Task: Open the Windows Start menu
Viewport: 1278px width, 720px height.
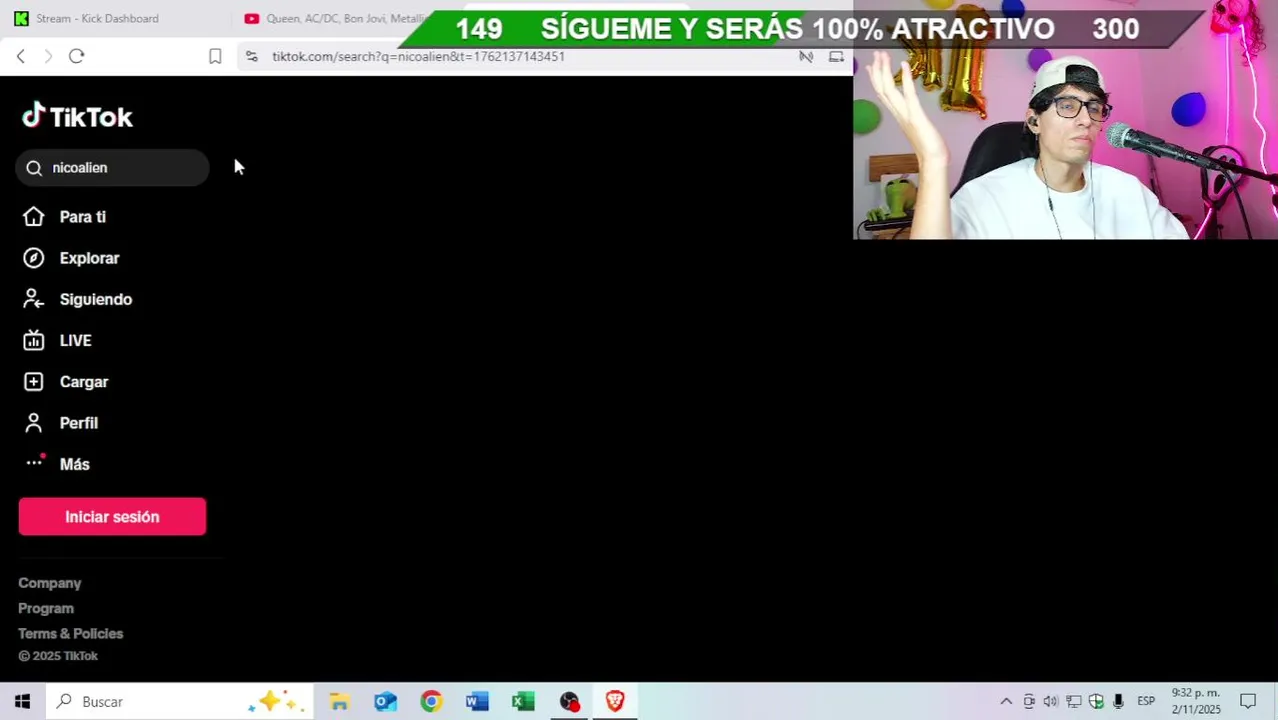Action: pos(22,702)
